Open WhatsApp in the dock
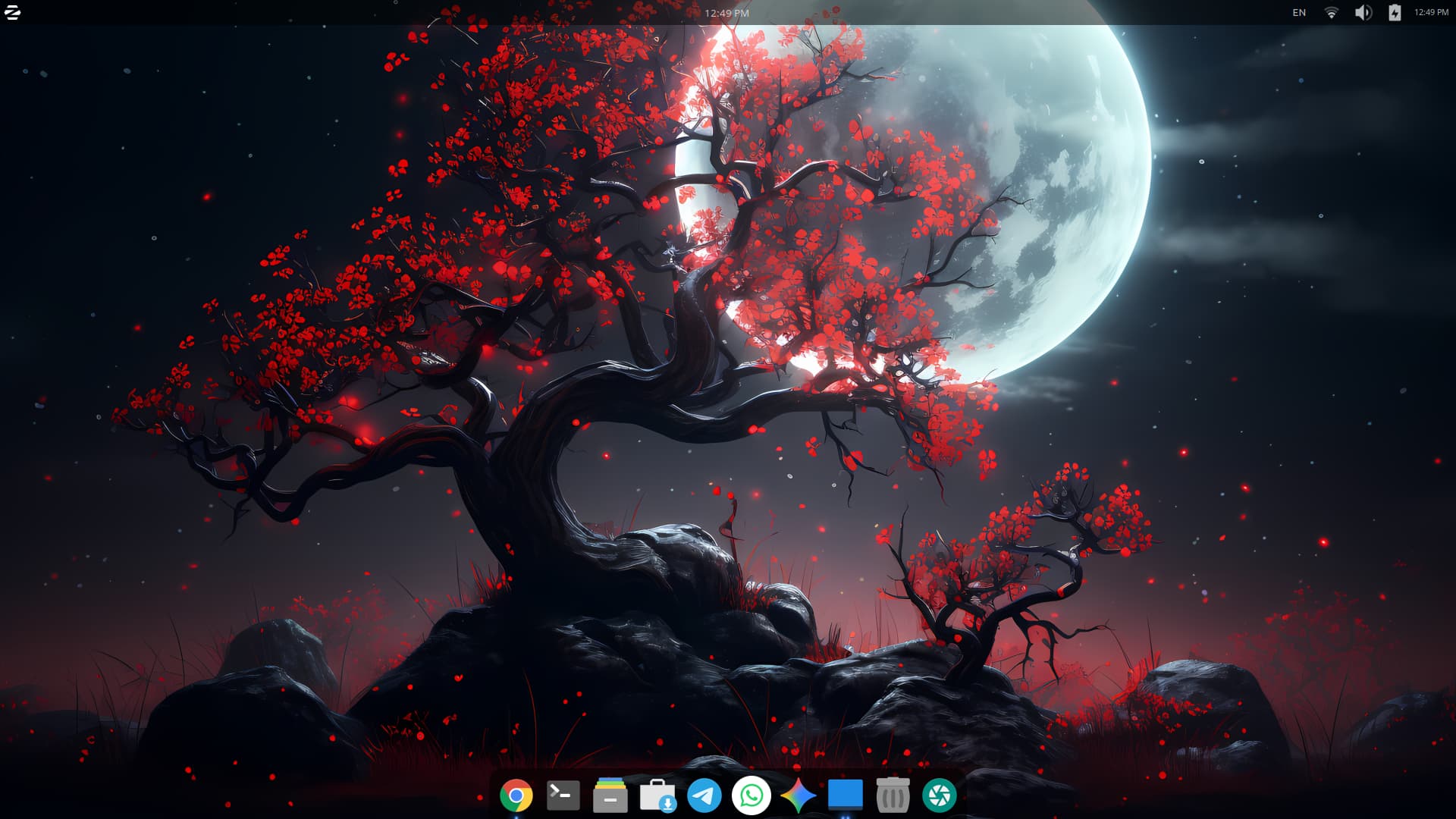1456x819 pixels. point(751,795)
